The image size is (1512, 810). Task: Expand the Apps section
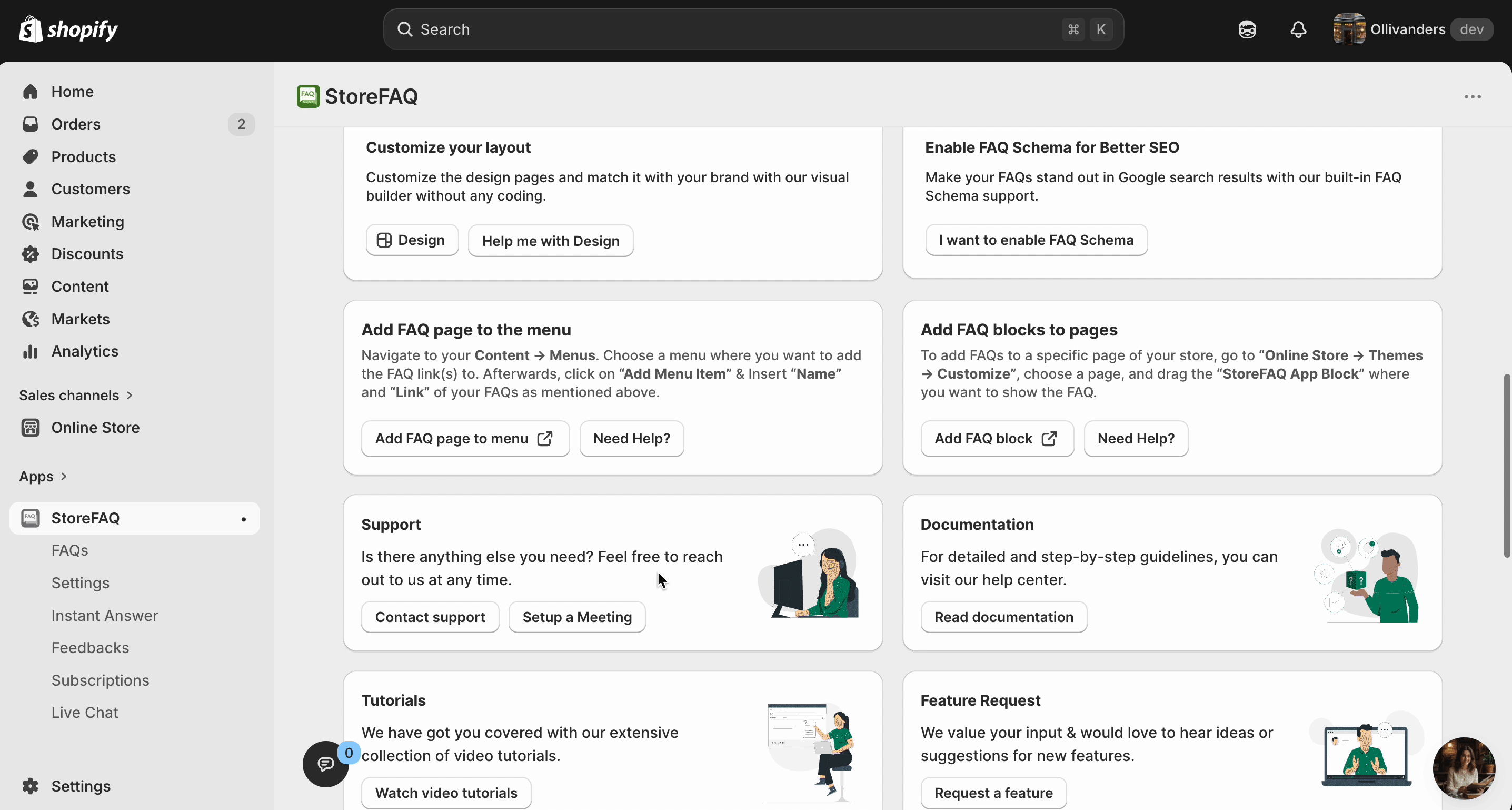point(44,477)
